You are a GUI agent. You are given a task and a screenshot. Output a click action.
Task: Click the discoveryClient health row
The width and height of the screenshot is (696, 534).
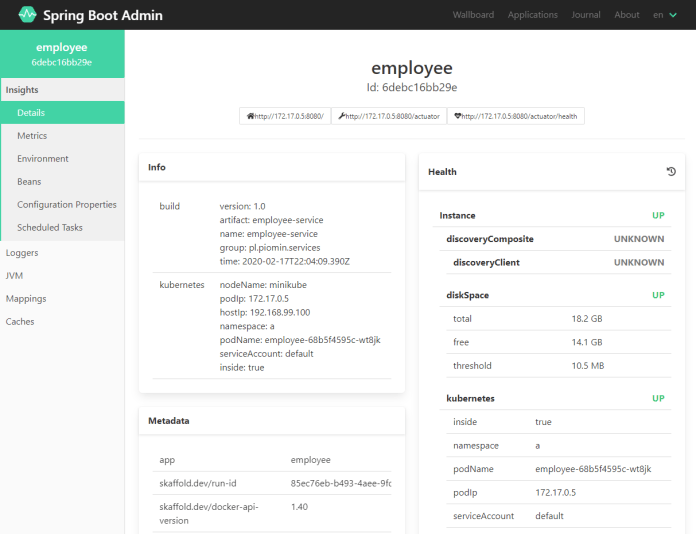pyautogui.click(x=559, y=262)
